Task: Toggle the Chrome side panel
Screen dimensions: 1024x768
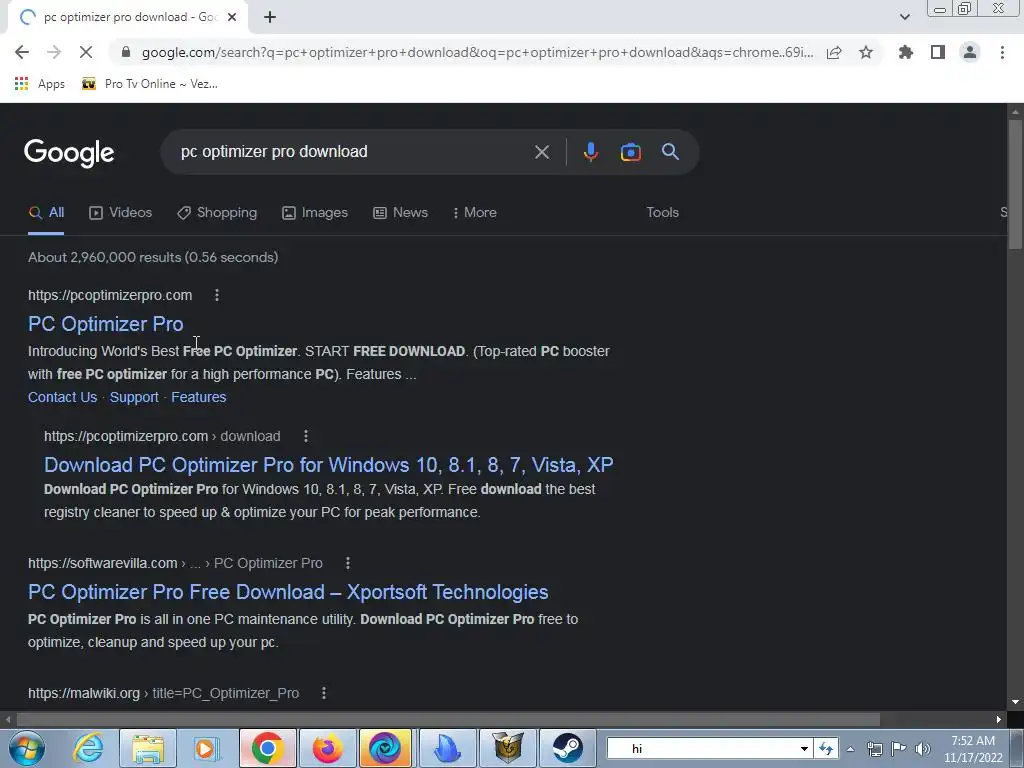Action: [938, 52]
